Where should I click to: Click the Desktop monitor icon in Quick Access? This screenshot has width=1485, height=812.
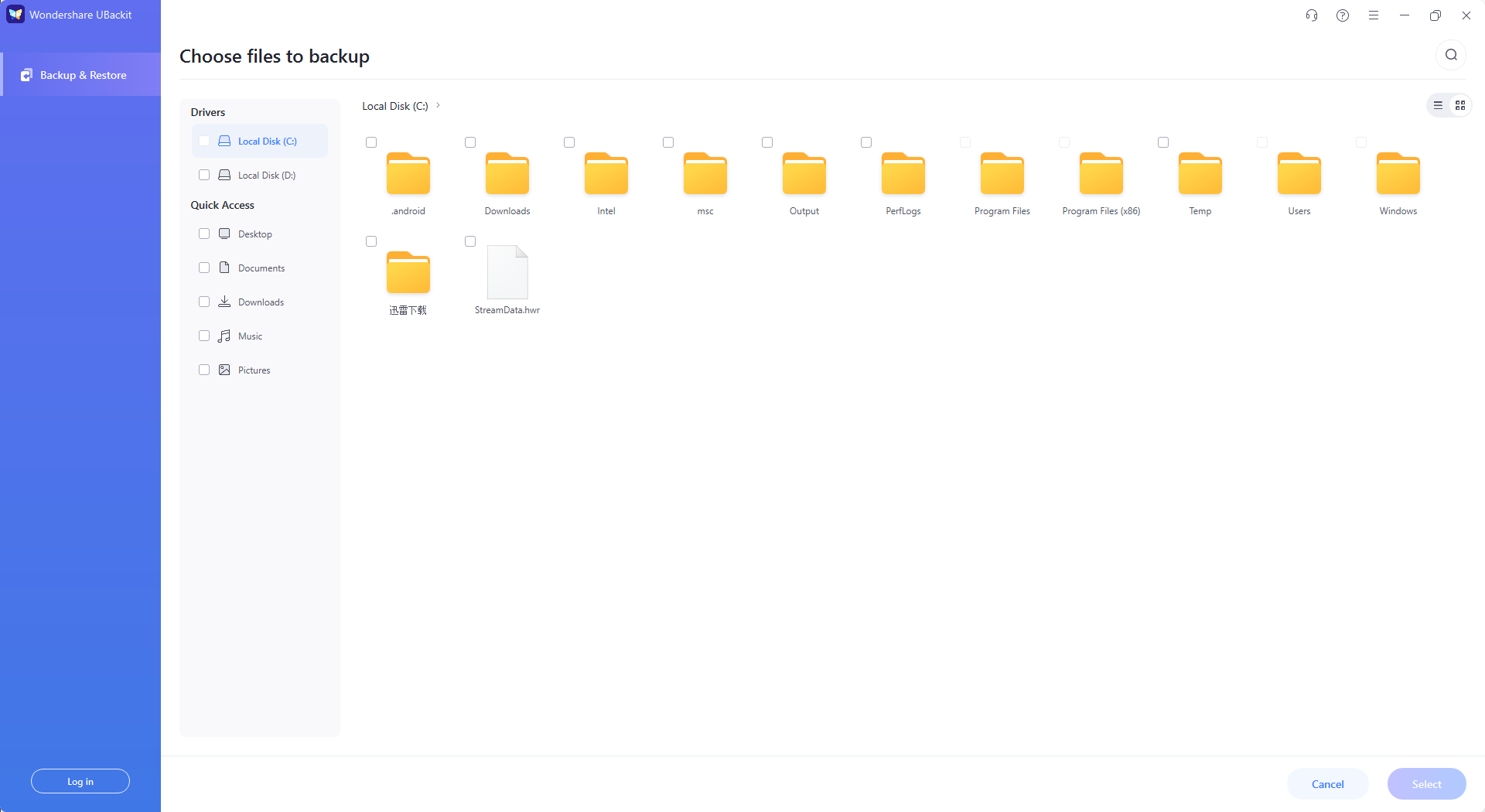coord(224,234)
